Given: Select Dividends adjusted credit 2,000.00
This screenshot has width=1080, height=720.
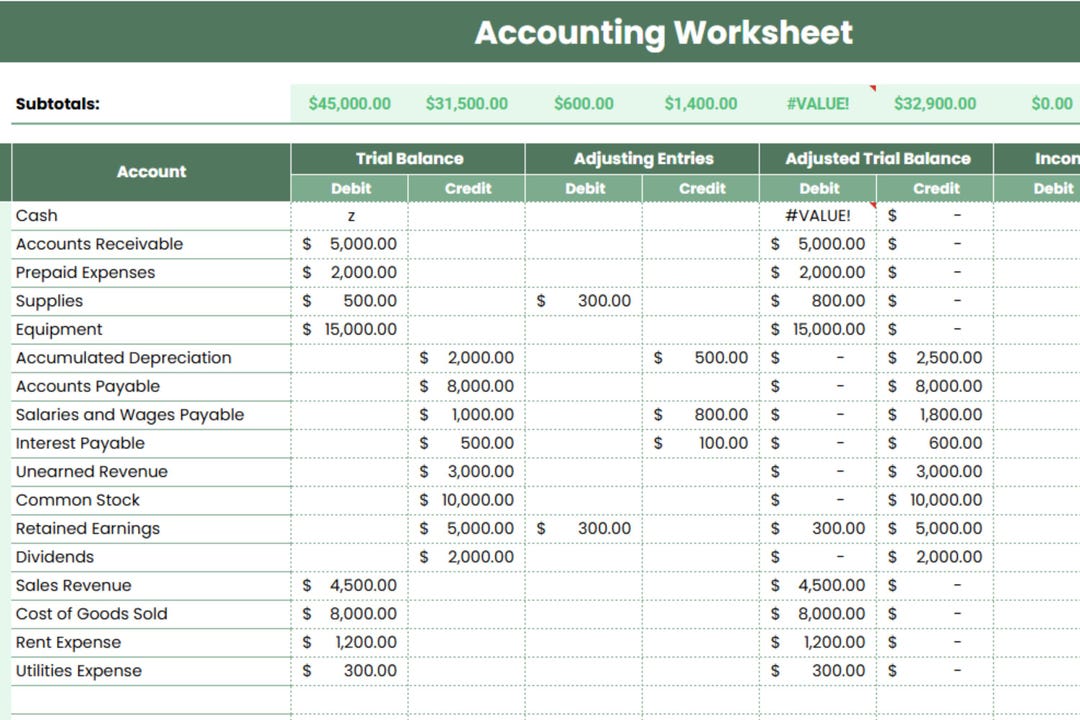Looking at the screenshot, I should [x=935, y=557].
